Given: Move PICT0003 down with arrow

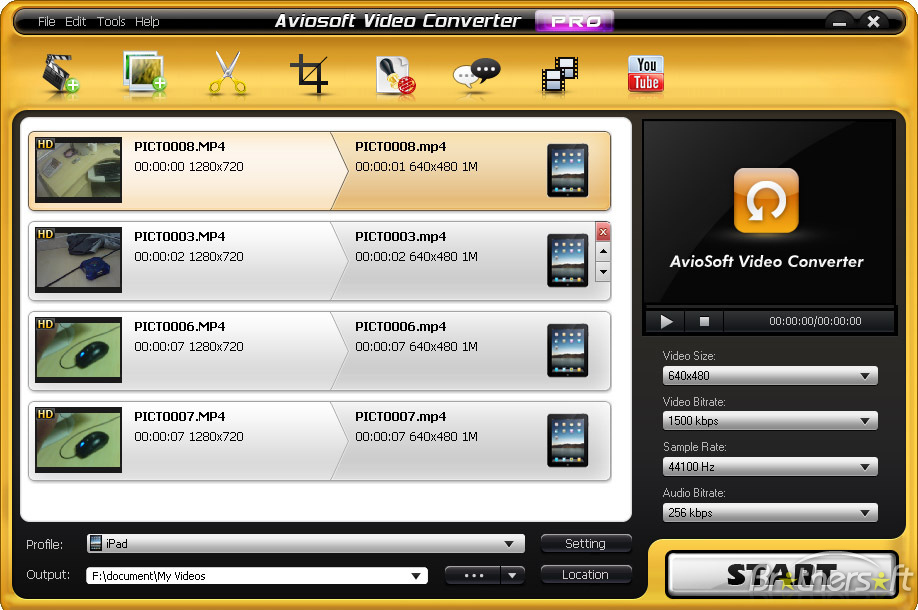Looking at the screenshot, I should pyautogui.click(x=603, y=272).
